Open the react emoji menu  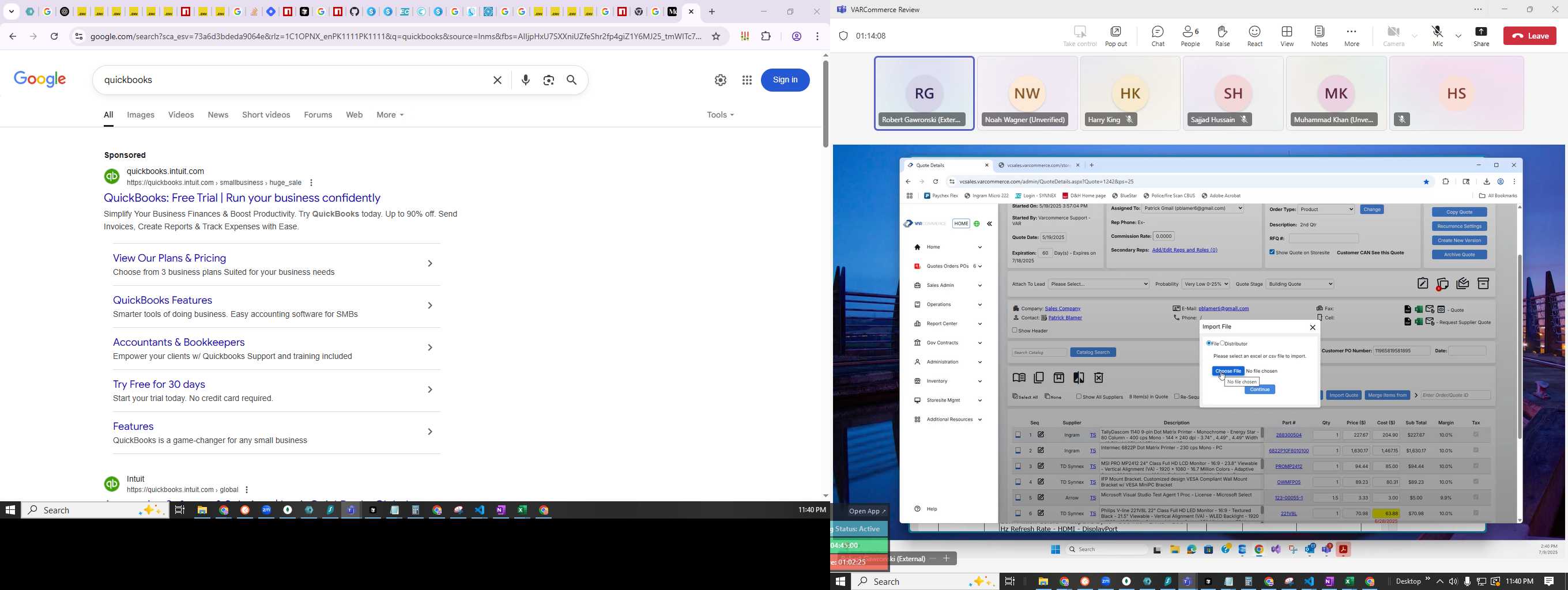click(1254, 36)
